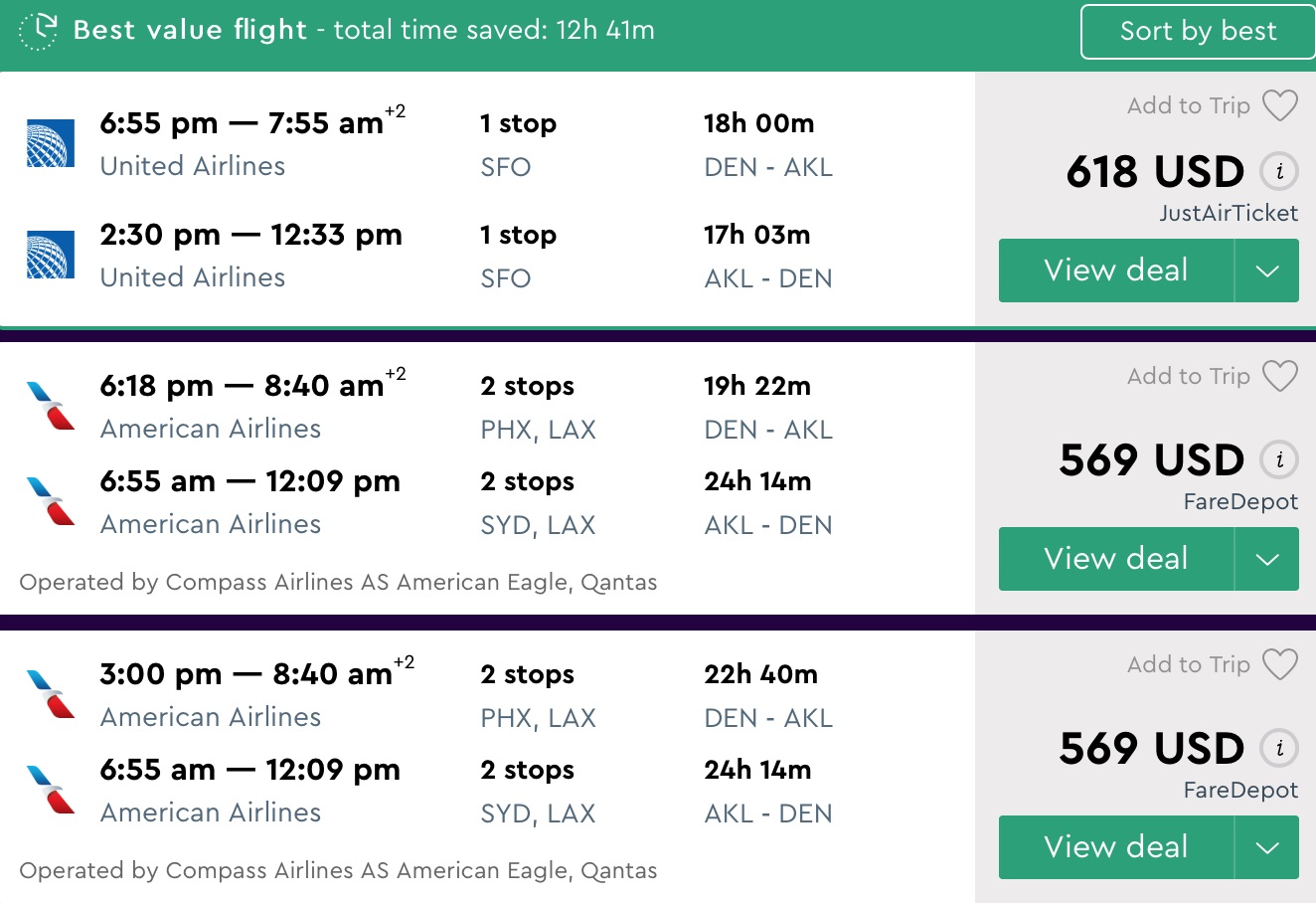Click info icon beside first 569 USD price
This screenshot has width=1316, height=903.
(x=1279, y=460)
